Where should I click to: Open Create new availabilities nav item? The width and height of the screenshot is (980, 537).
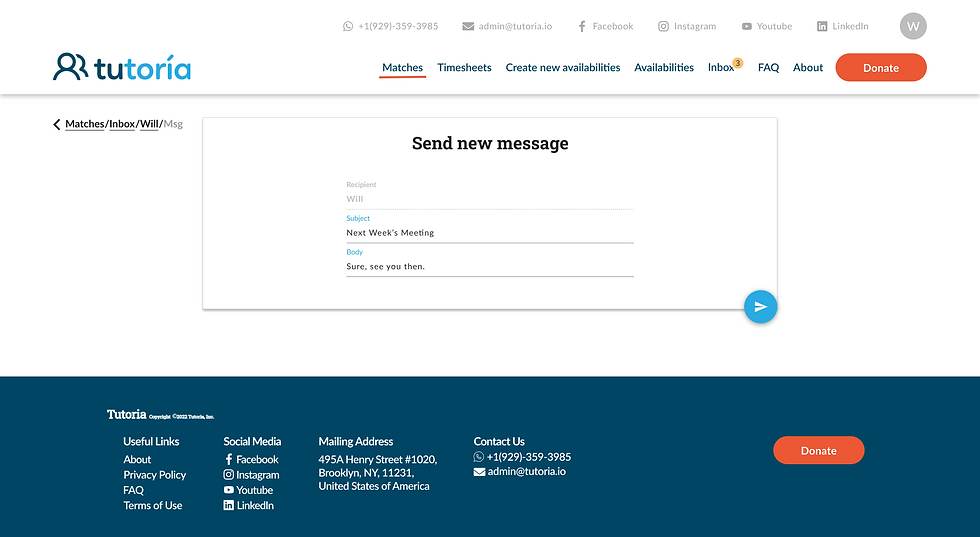(562, 68)
